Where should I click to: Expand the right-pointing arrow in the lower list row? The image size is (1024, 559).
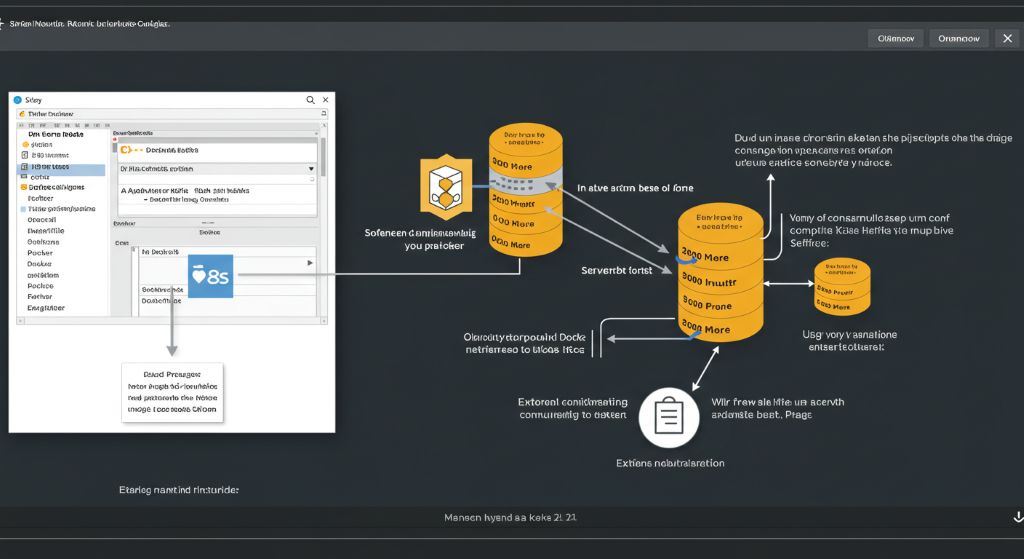(308, 263)
